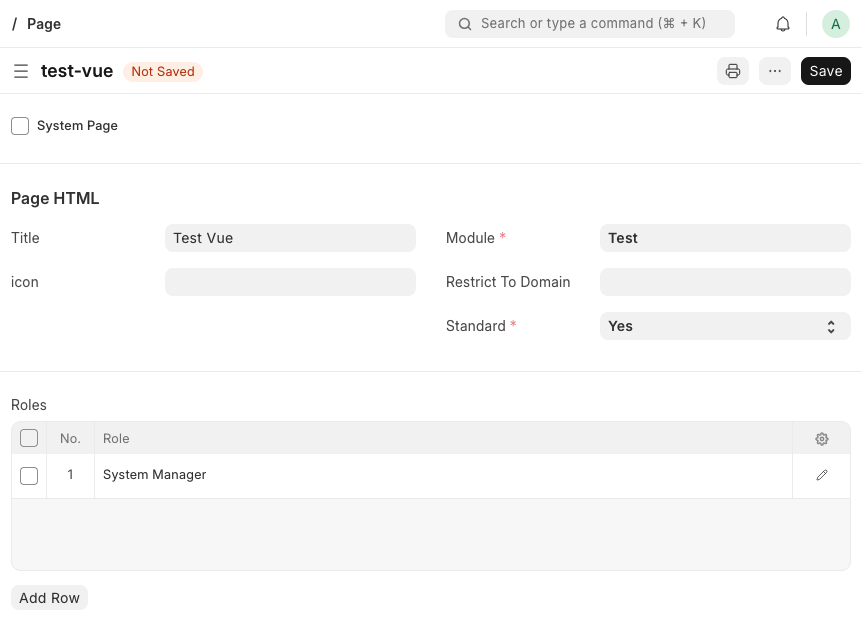
Task: Click the print icon button
Action: 732,71
